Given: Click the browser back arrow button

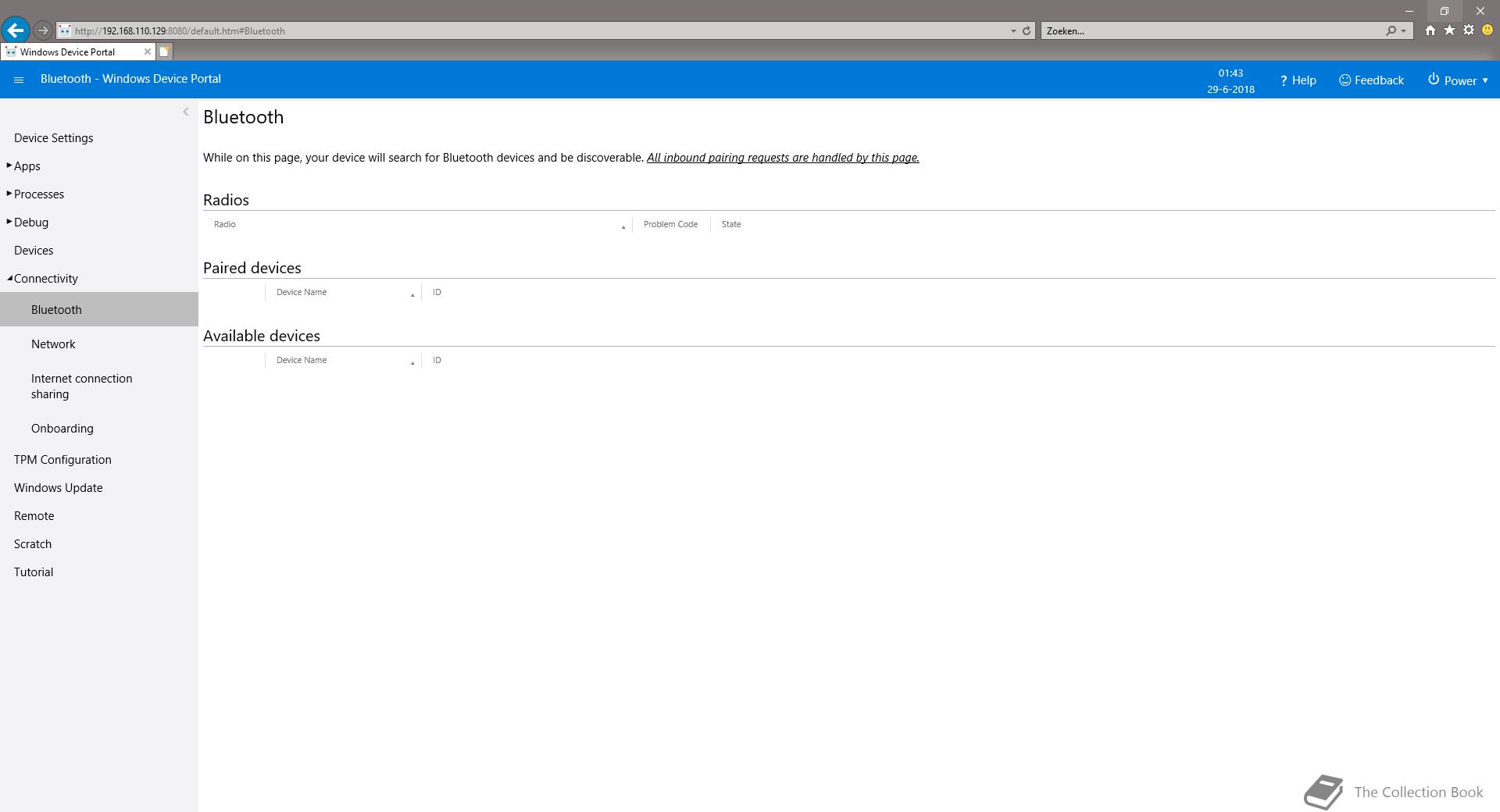Looking at the screenshot, I should tap(16, 30).
